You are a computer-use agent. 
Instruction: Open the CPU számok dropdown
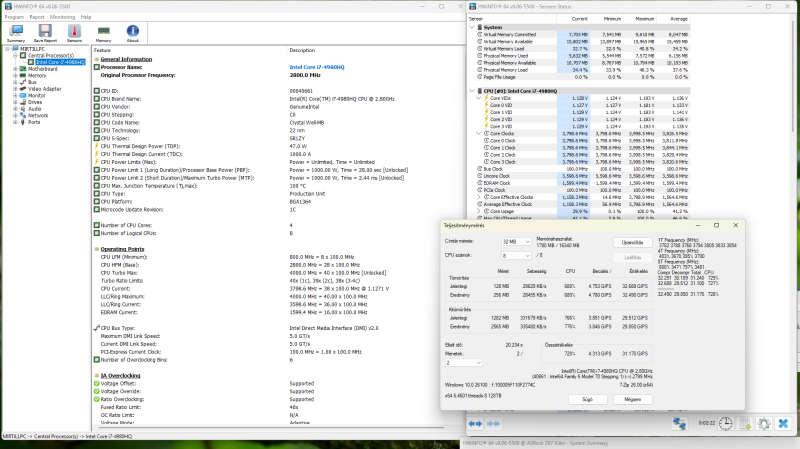516,256
